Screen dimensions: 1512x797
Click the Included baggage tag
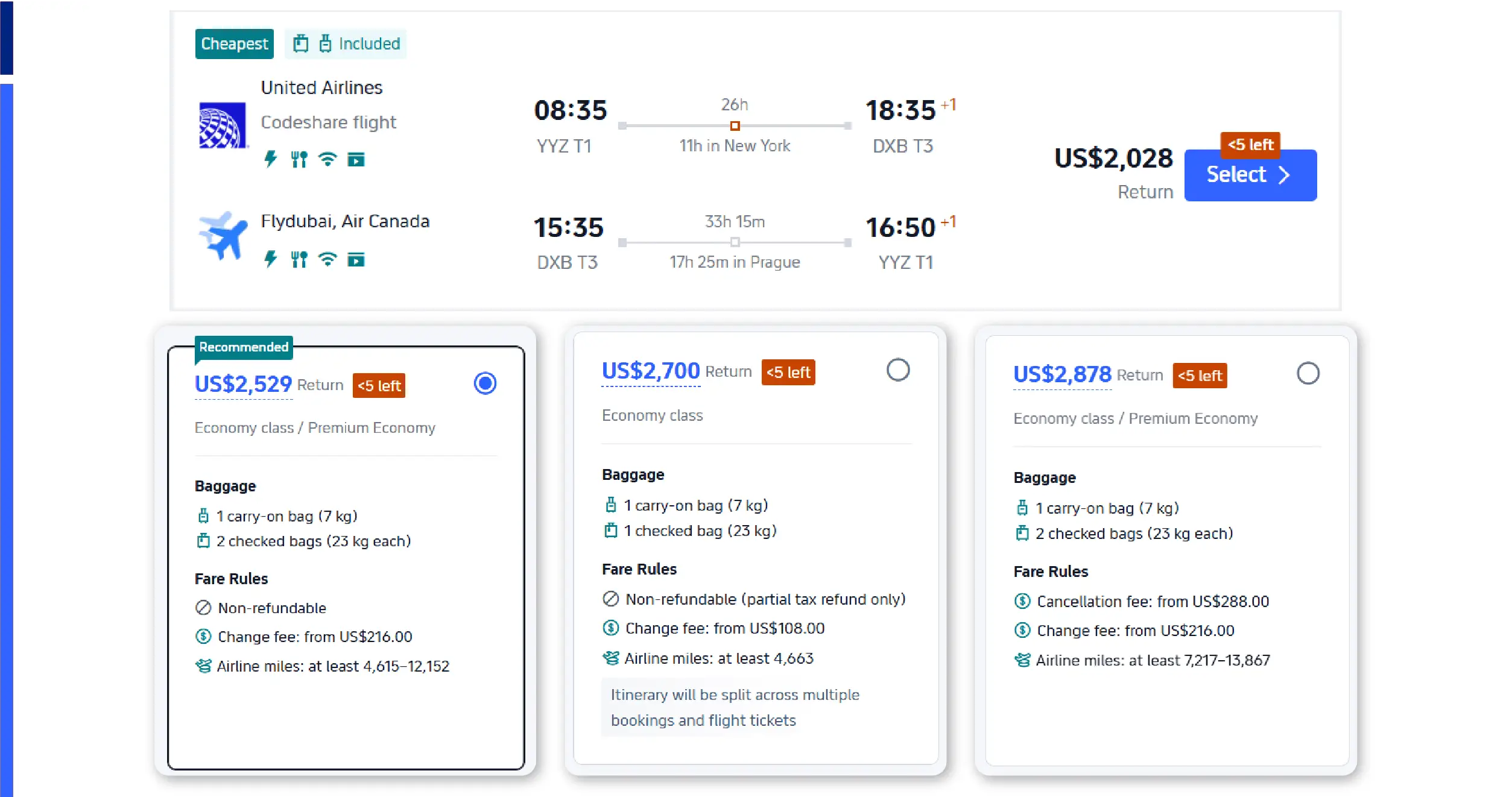click(x=346, y=44)
